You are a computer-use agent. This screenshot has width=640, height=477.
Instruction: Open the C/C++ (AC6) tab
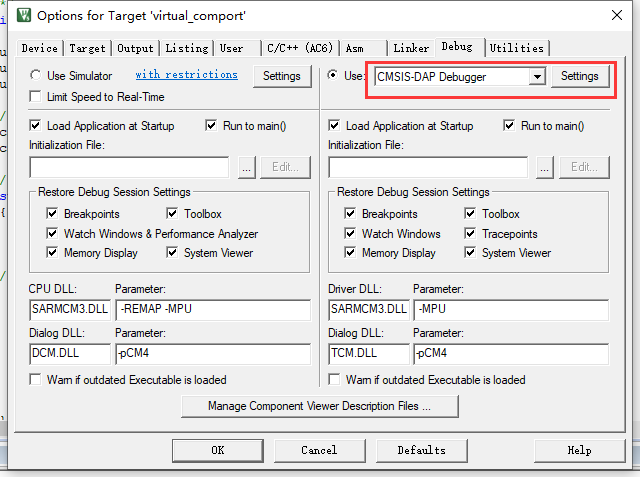click(x=300, y=48)
